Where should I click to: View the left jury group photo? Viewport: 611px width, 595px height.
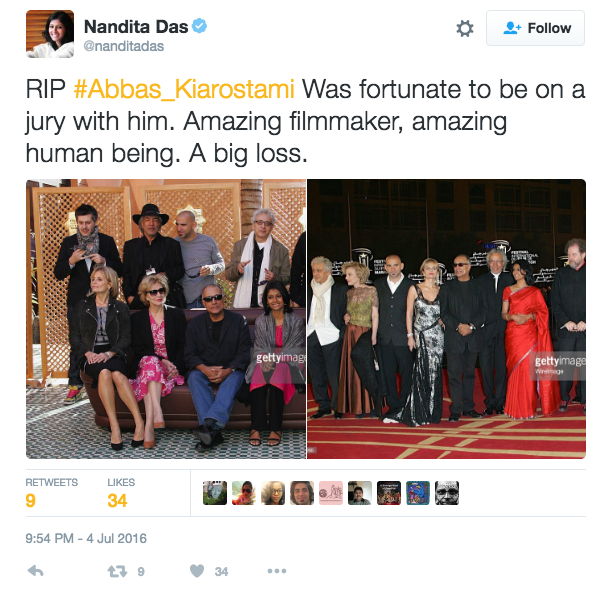tap(166, 319)
